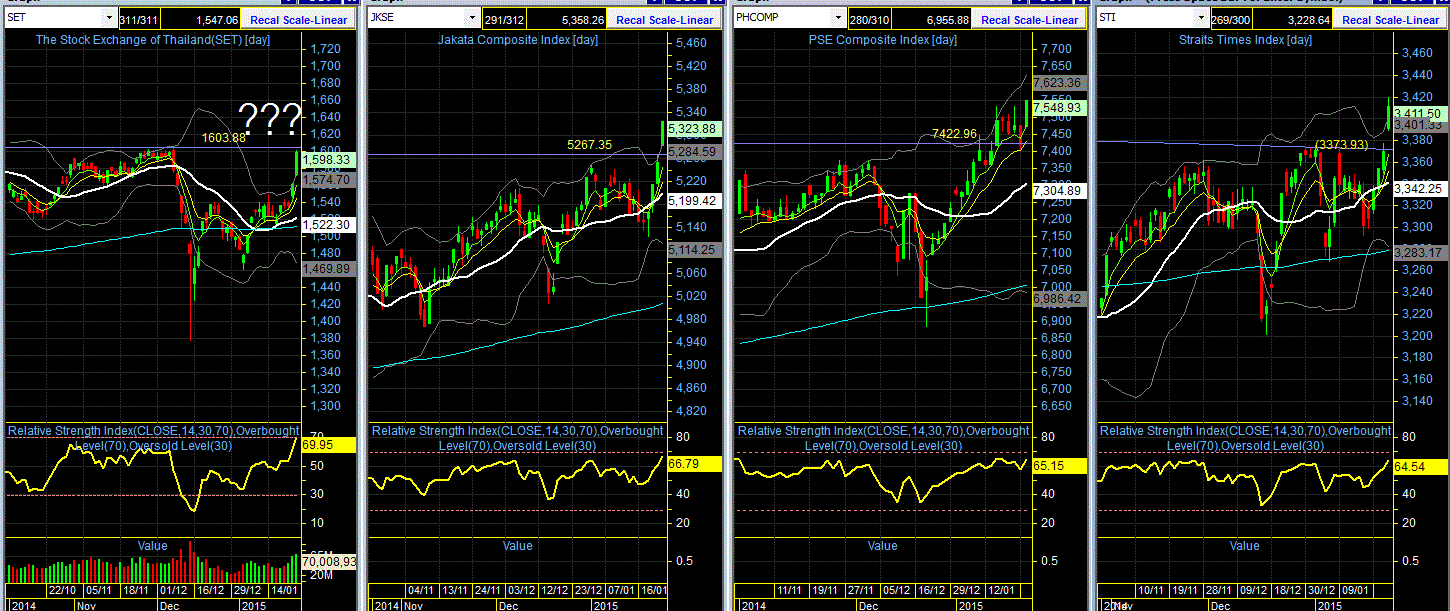Click Recal Scale-Linear in the STI chart
This screenshot has height=611, width=1450.
click(1391, 19)
